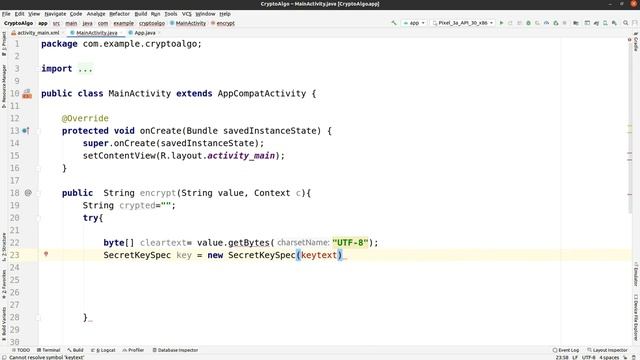The image size is (640, 360).
Task: Open the Emulator sidebar tab
Action: click(636, 274)
